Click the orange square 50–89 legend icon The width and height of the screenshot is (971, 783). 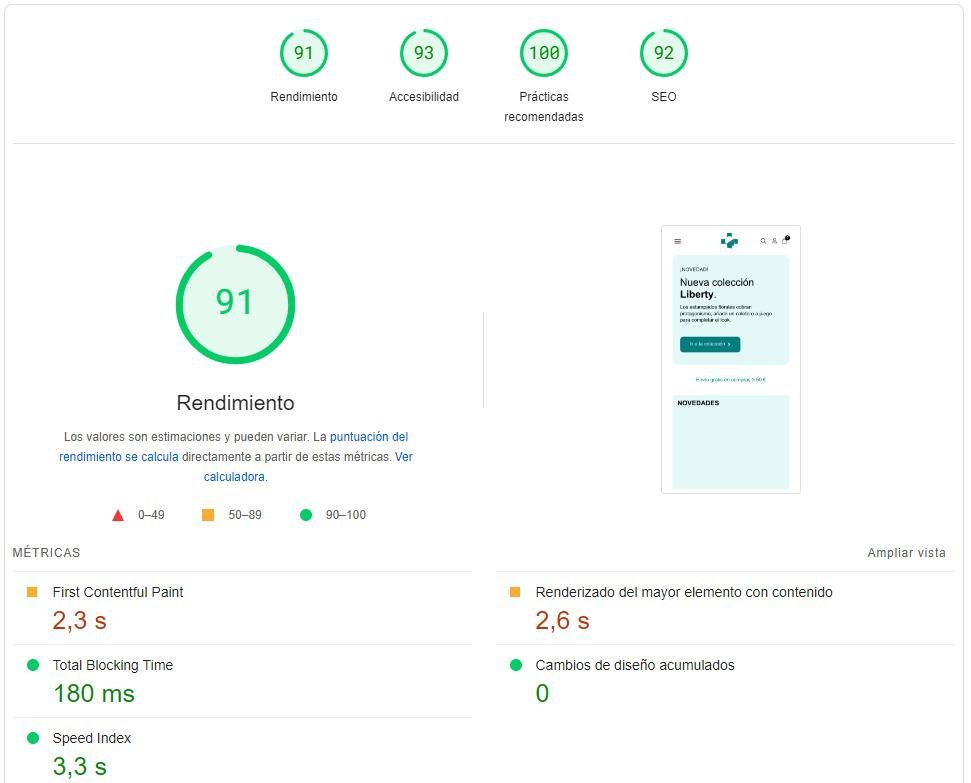[208, 515]
